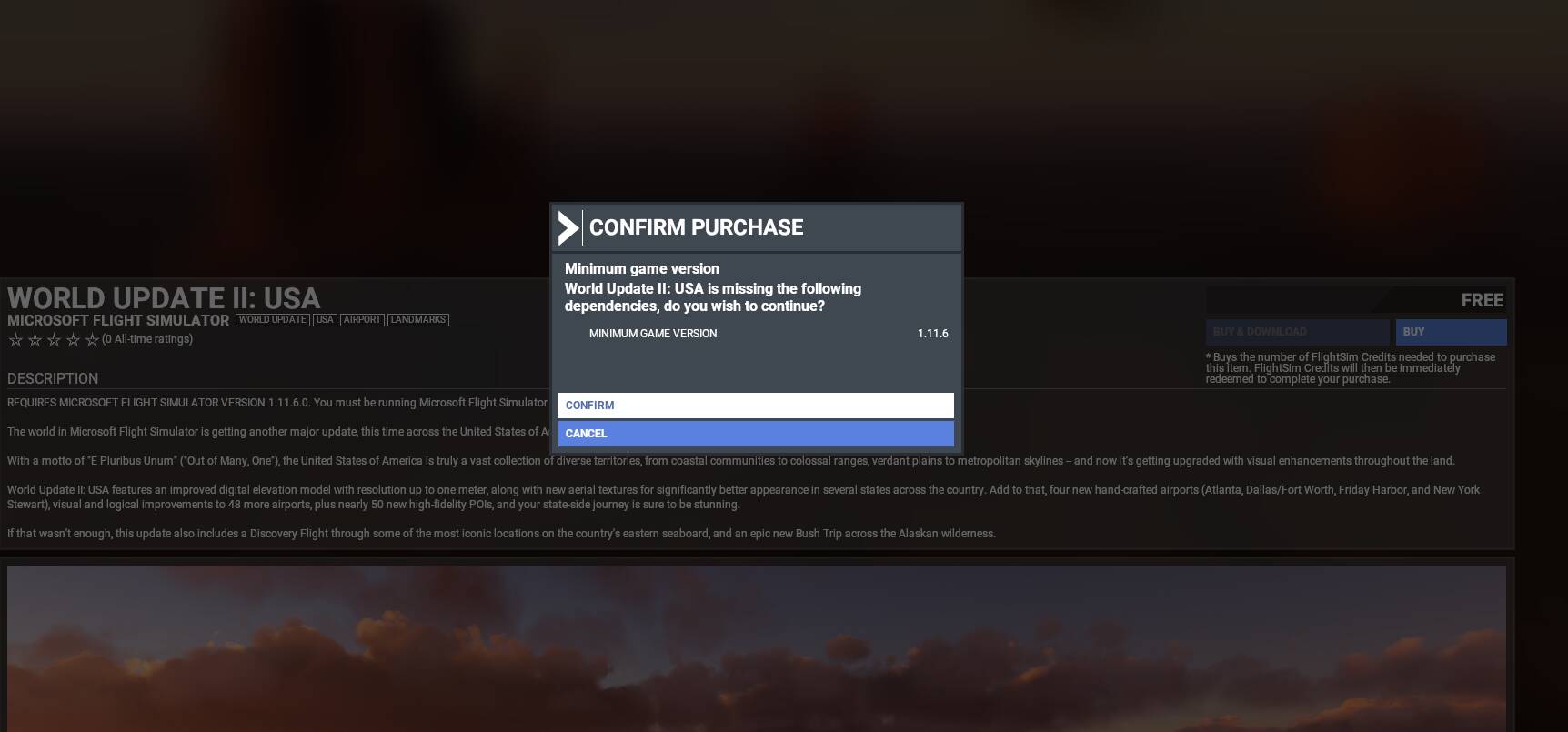The width and height of the screenshot is (1568, 732).
Task: Select the Minimum Game Version dependency row
Action: coord(756,334)
